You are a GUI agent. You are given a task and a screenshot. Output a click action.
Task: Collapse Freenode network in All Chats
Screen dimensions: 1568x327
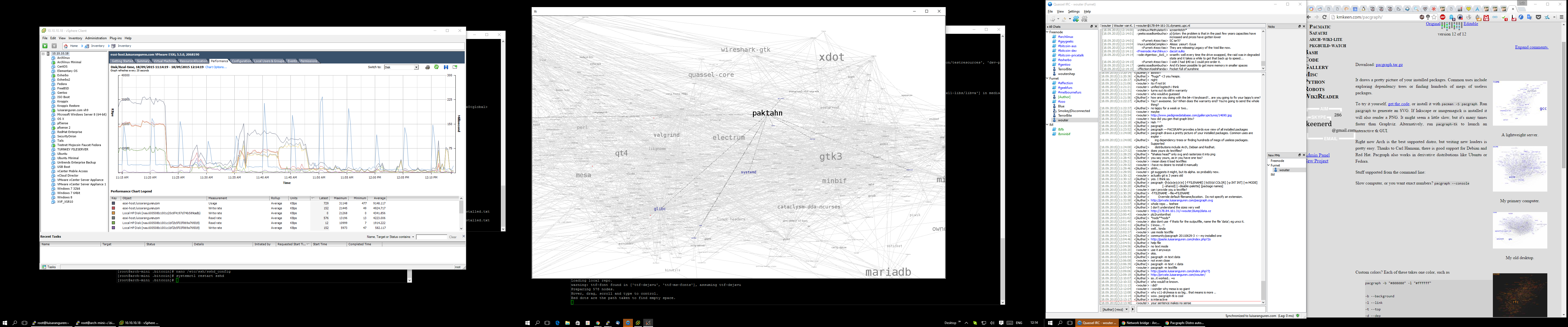pos(1048,32)
